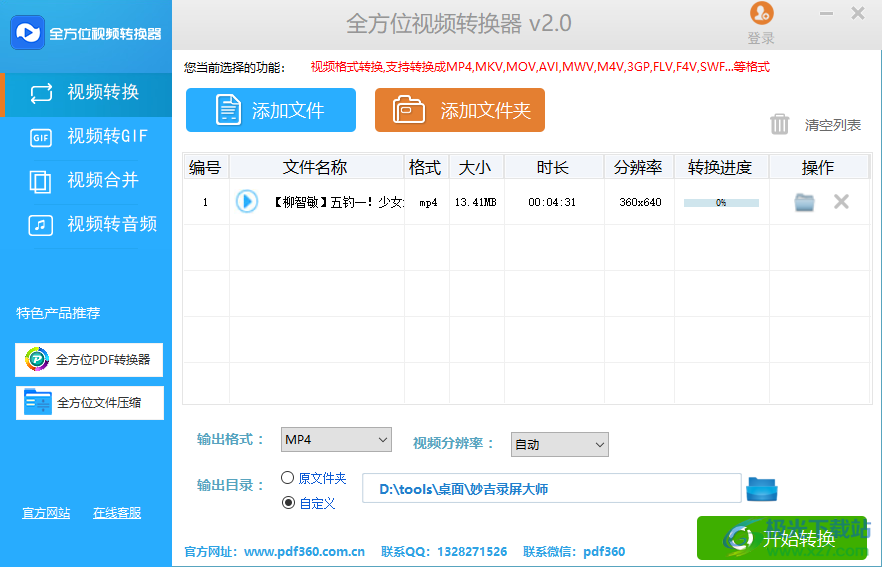Open the 全方位文件压缩 product

(x=89, y=403)
